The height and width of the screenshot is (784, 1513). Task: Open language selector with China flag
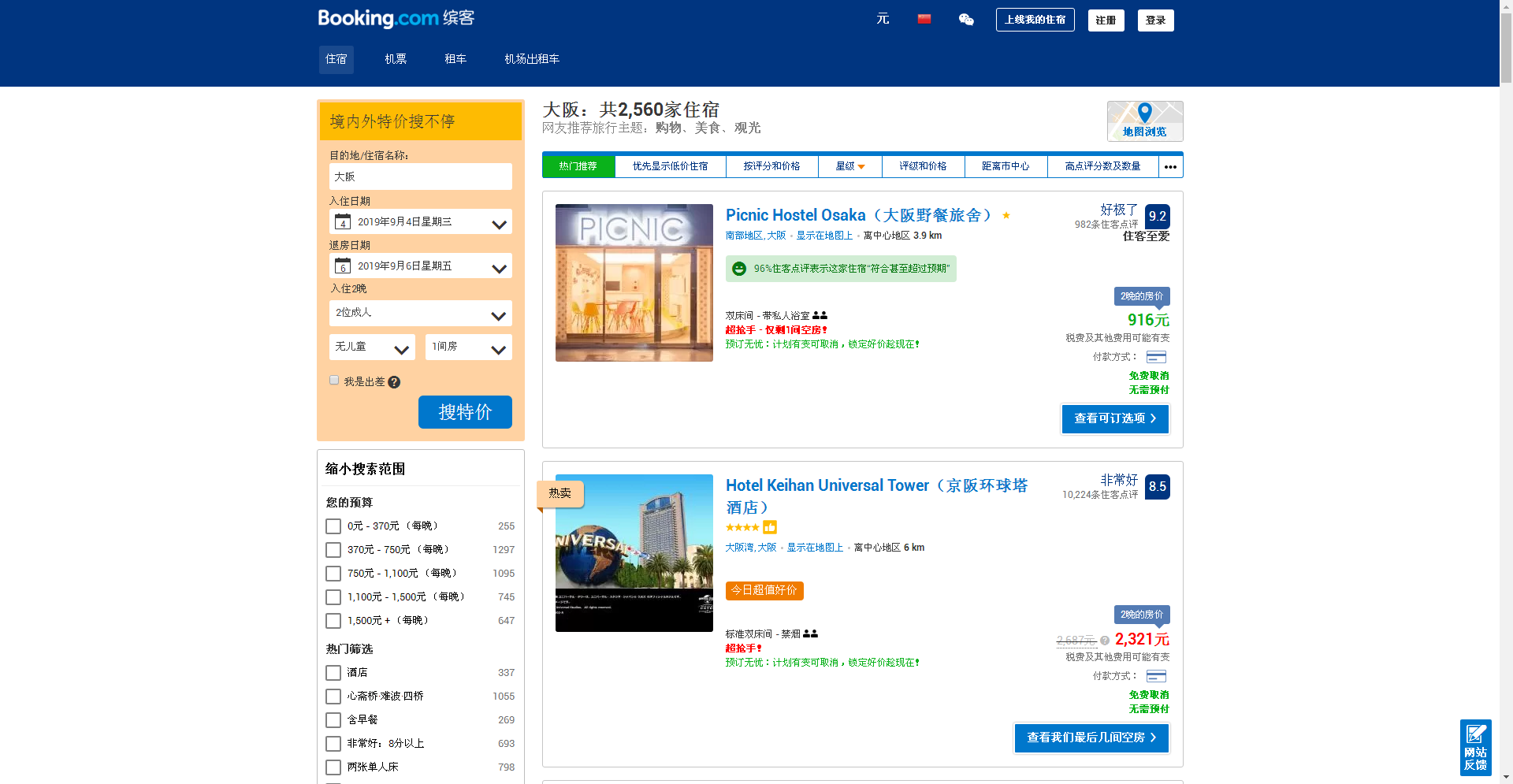(924, 19)
